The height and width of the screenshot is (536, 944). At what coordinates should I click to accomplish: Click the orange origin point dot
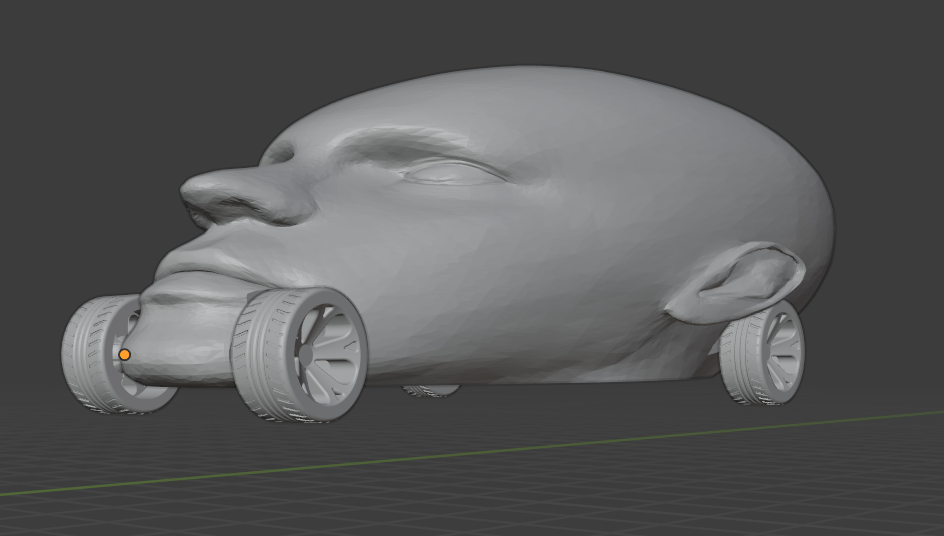[124, 355]
